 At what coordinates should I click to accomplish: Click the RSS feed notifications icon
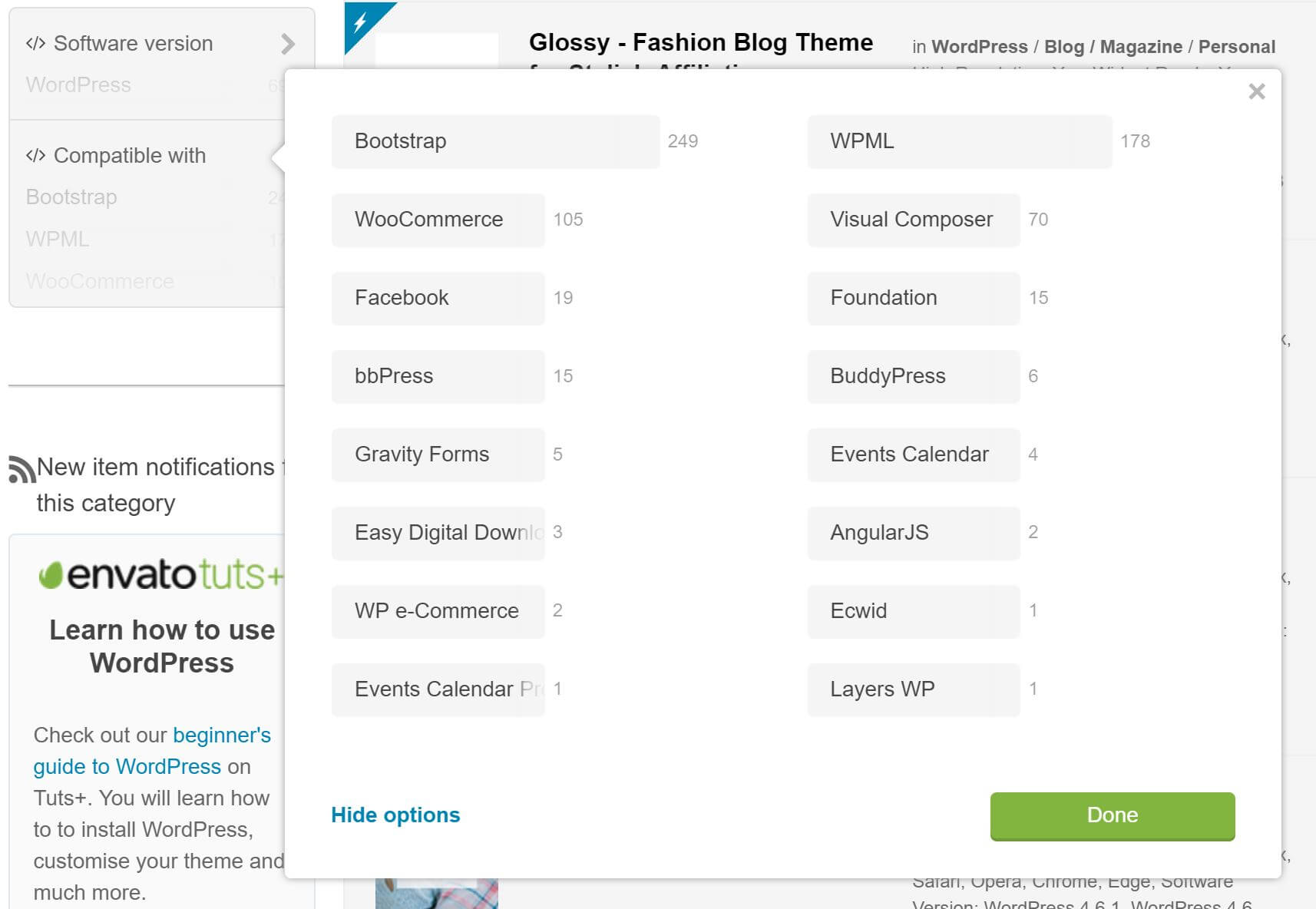point(21,469)
